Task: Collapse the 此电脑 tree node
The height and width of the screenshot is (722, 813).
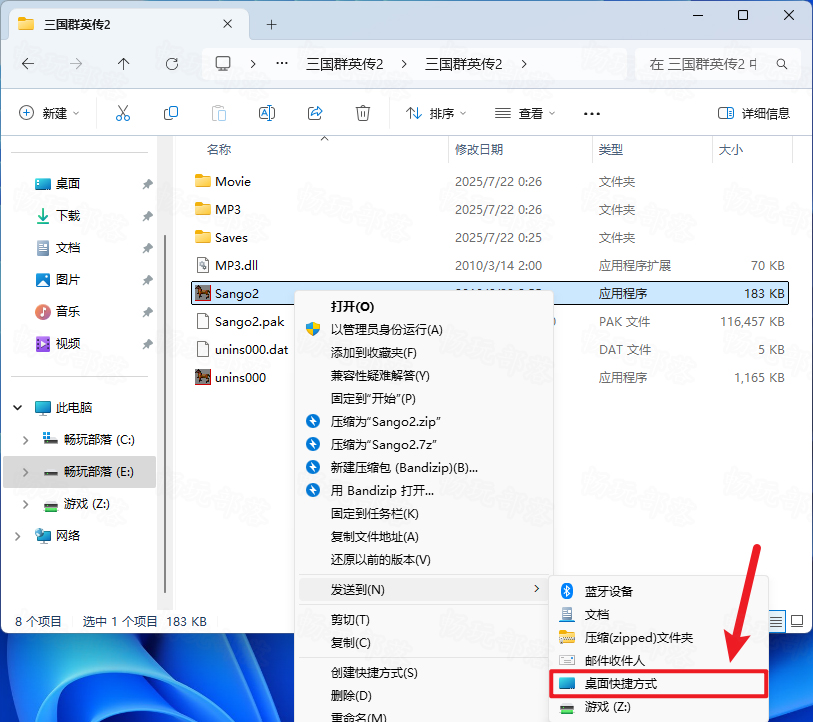Action: click(x=18, y=408)
